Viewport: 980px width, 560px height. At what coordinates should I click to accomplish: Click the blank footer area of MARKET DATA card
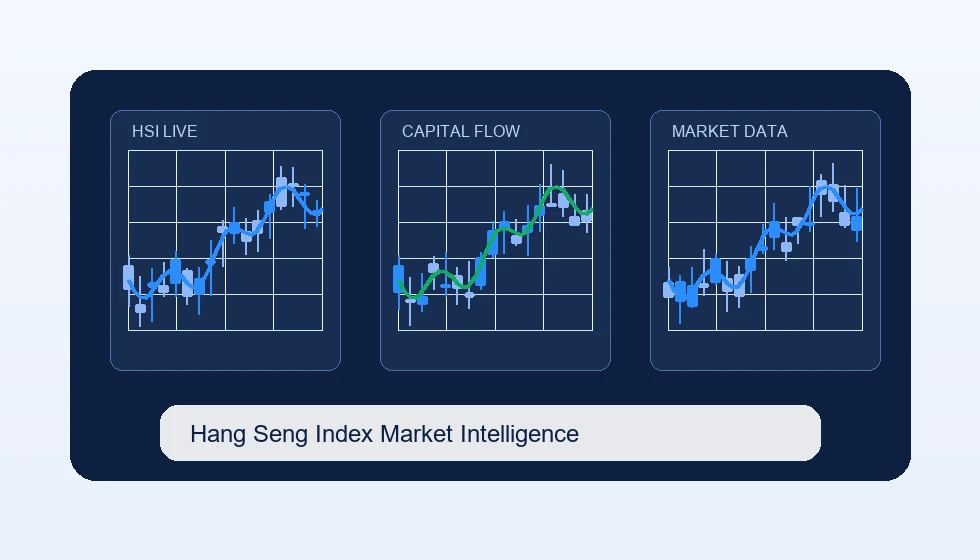click(x=766, y=350)
